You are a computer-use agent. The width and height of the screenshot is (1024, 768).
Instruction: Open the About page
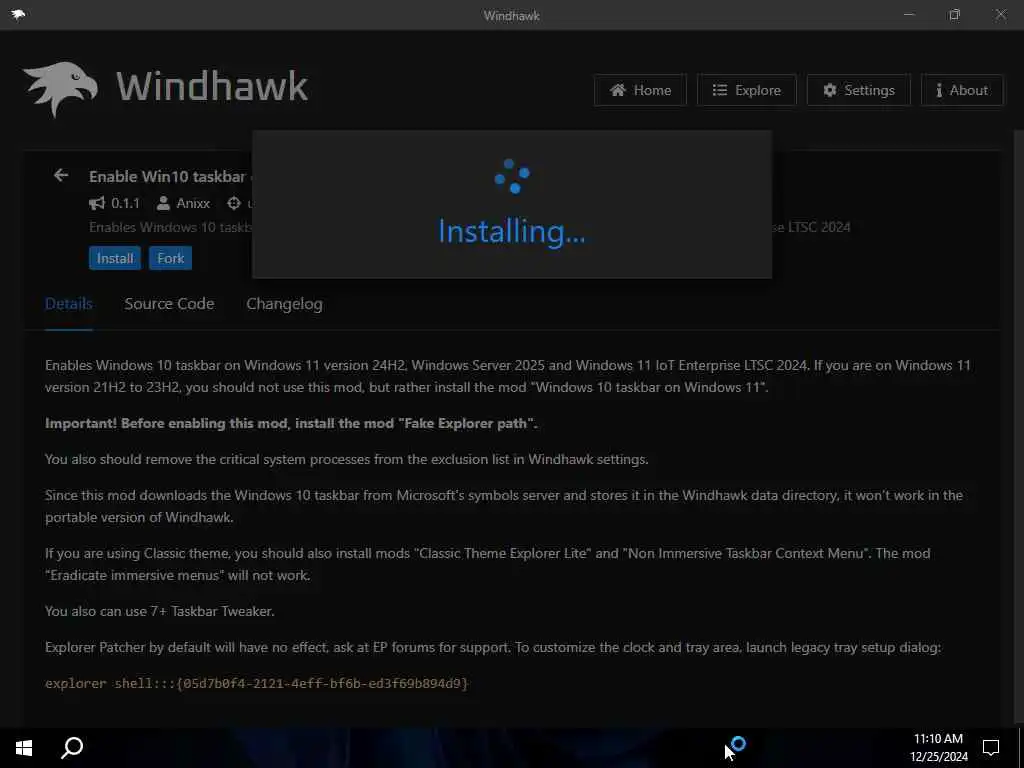tap(962, 90)
